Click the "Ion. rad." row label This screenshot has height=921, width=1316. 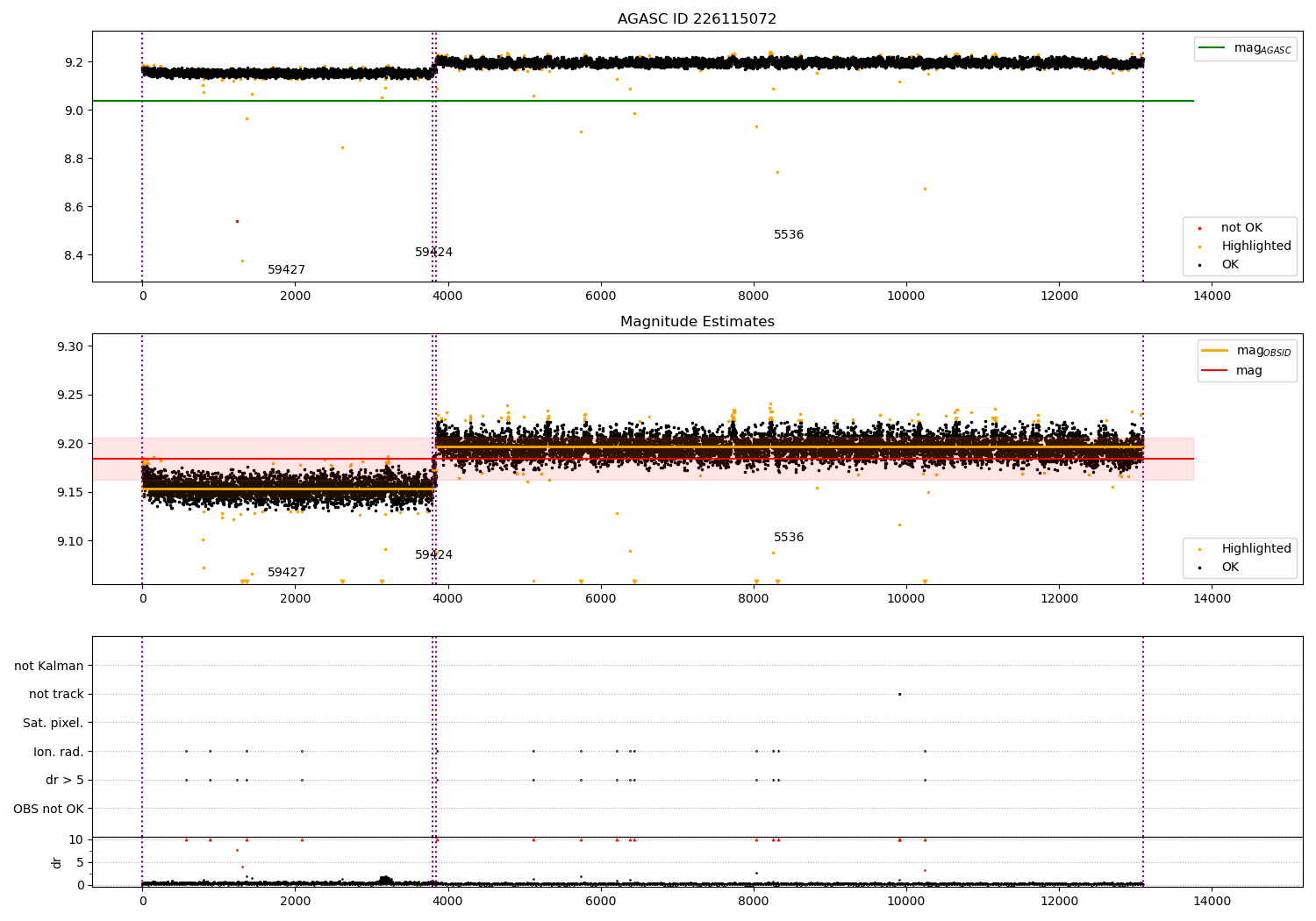coord(59,752)
